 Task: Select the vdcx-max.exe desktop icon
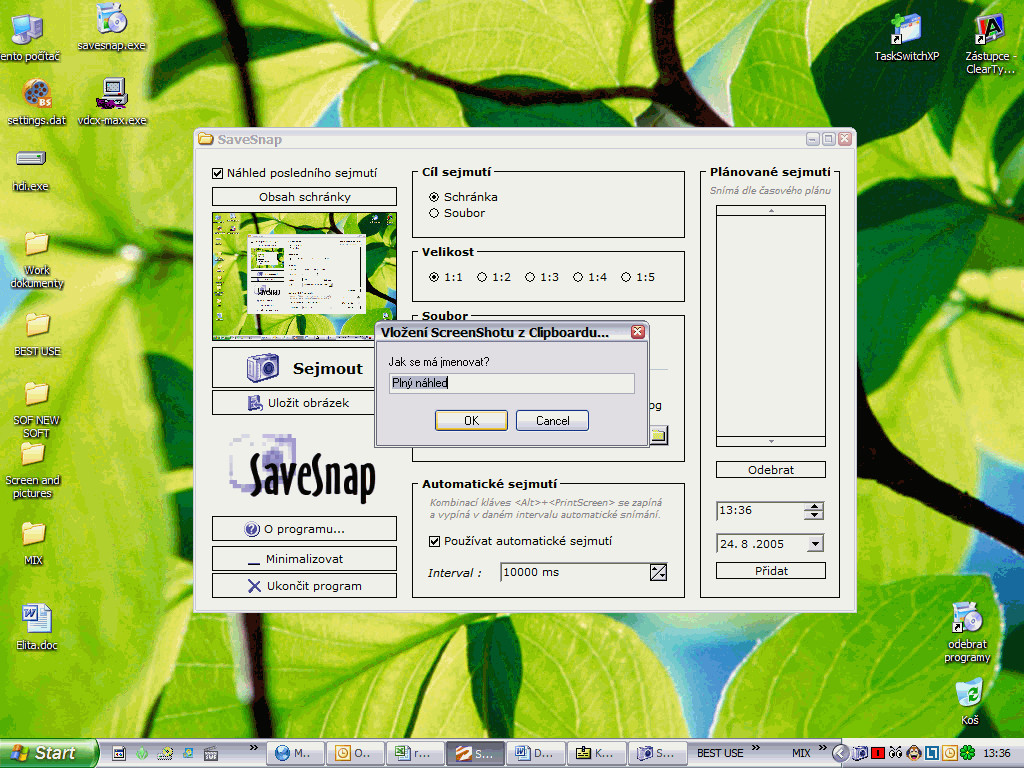[x=112, y=102]
